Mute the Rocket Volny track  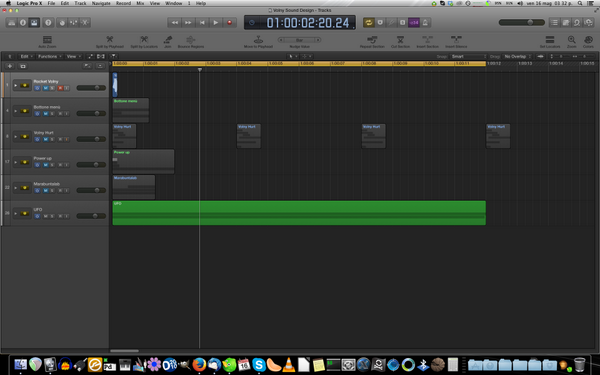(45, 88)
